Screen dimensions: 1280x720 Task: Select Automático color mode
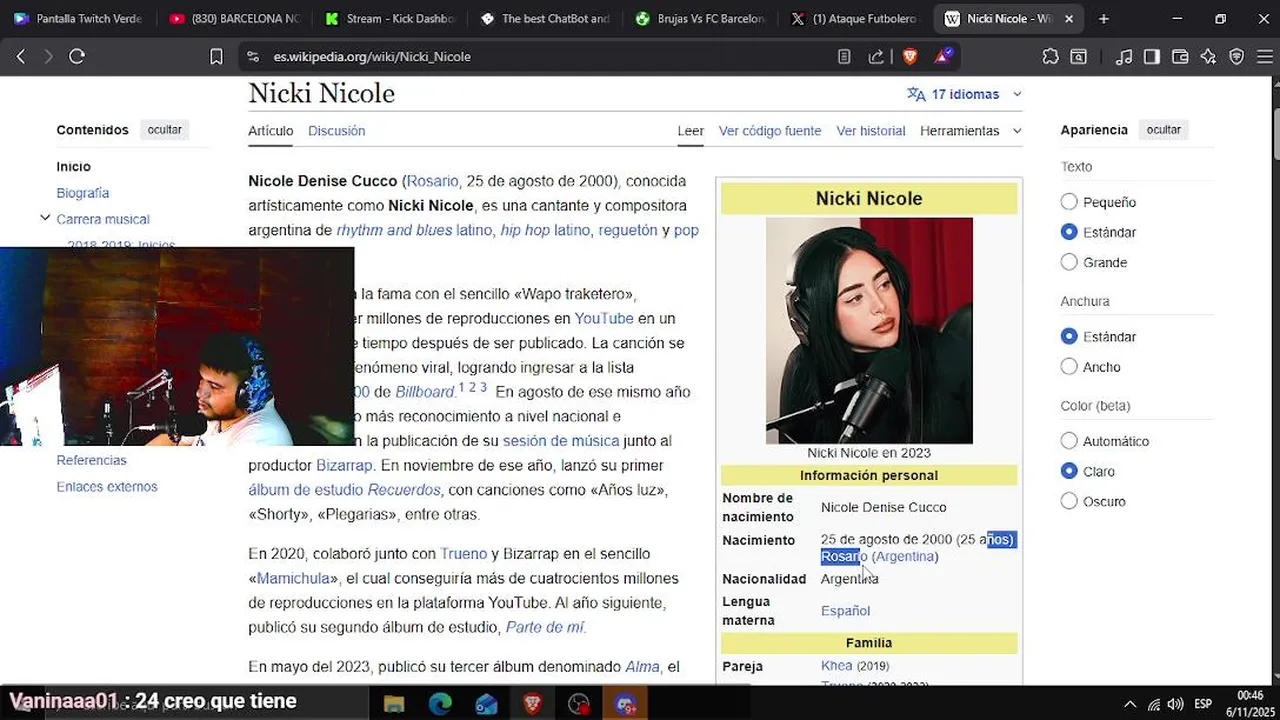pyautogui.click(x=1069, y=441)
